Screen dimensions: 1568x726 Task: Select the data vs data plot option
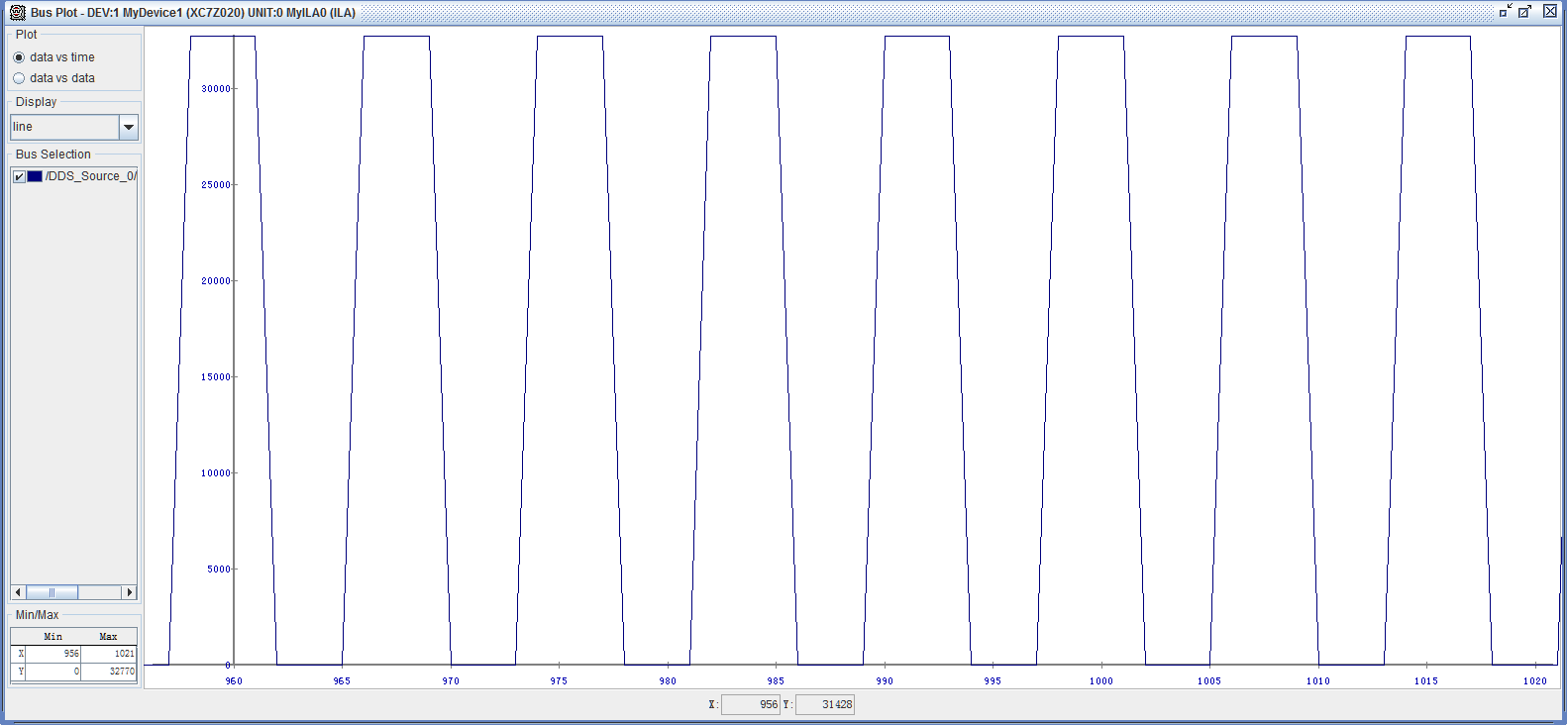click(x=19, y=78)
